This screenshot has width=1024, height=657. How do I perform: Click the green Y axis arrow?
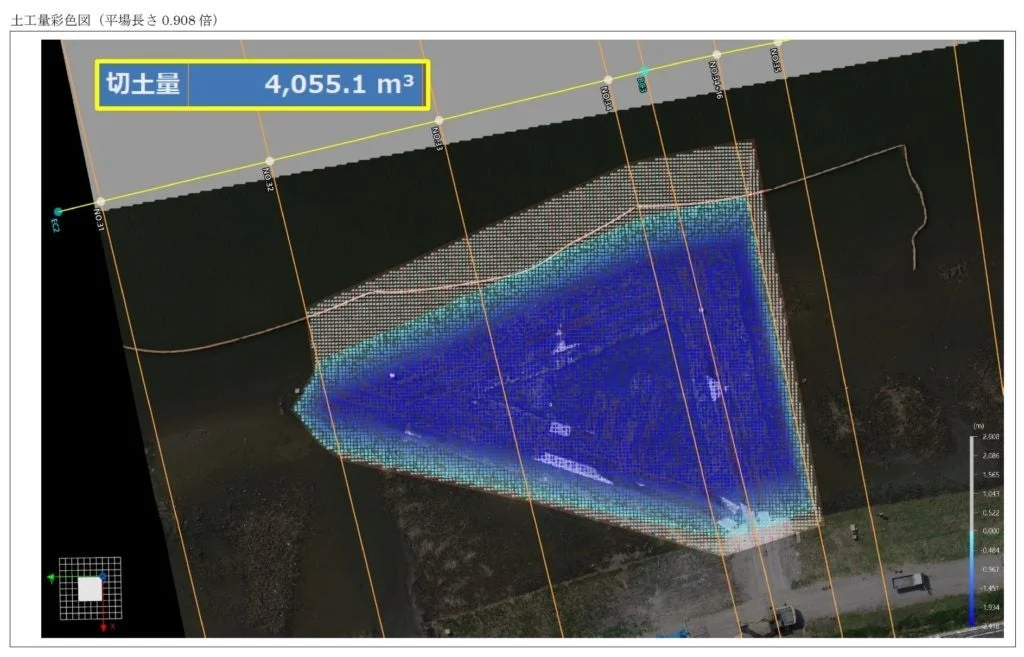click(52, 578)
